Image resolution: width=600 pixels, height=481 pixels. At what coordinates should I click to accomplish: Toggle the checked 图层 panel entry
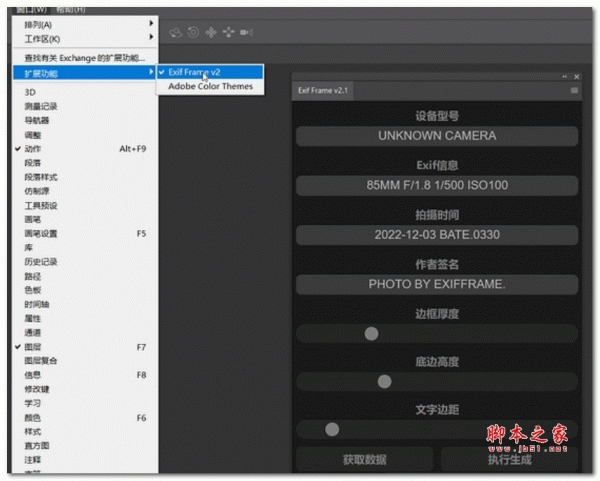85,347
